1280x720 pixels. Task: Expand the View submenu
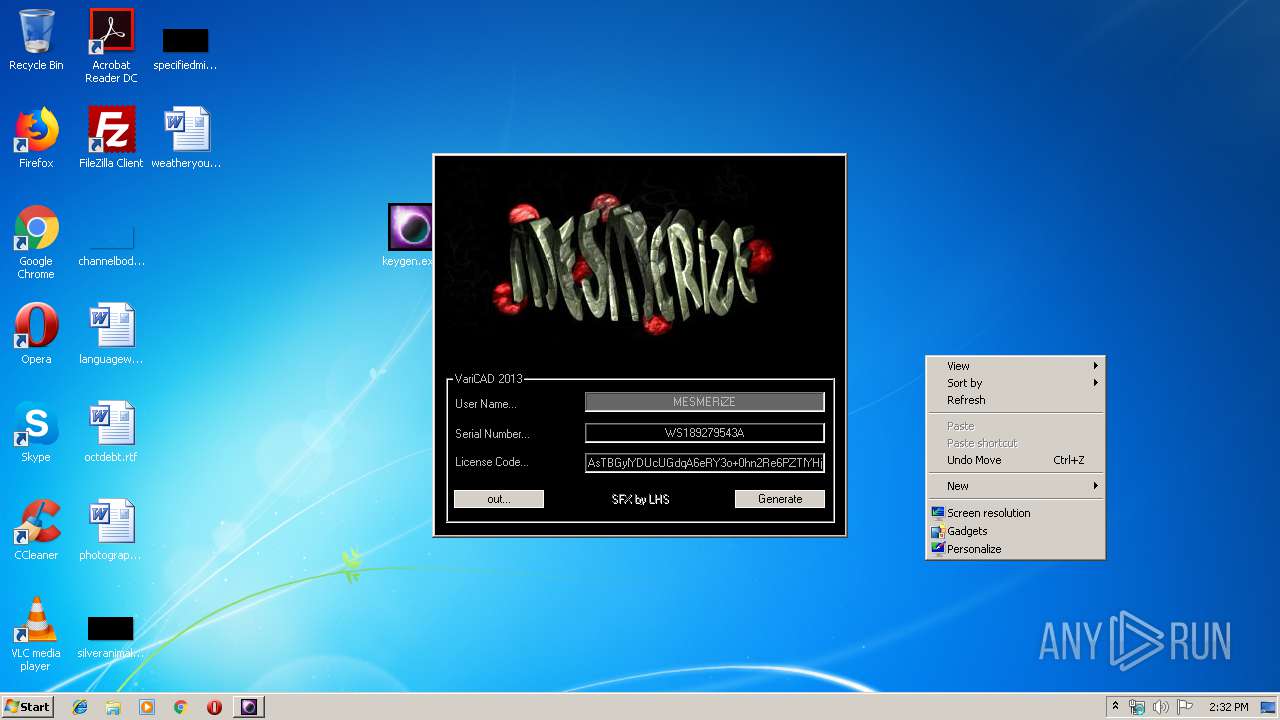tap(1016, 366)
